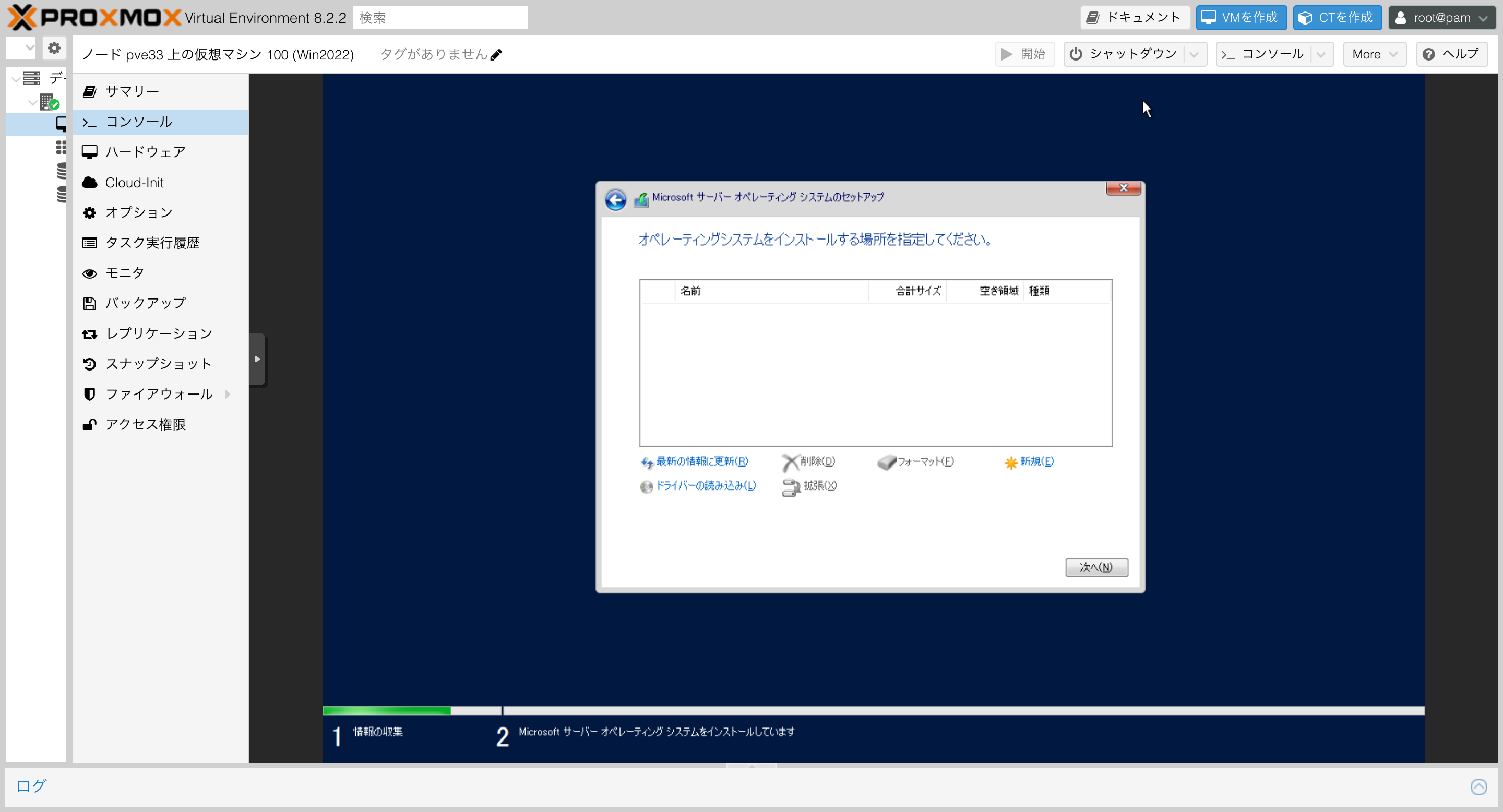Open the ハードウェア menu item

click(145, 152)
